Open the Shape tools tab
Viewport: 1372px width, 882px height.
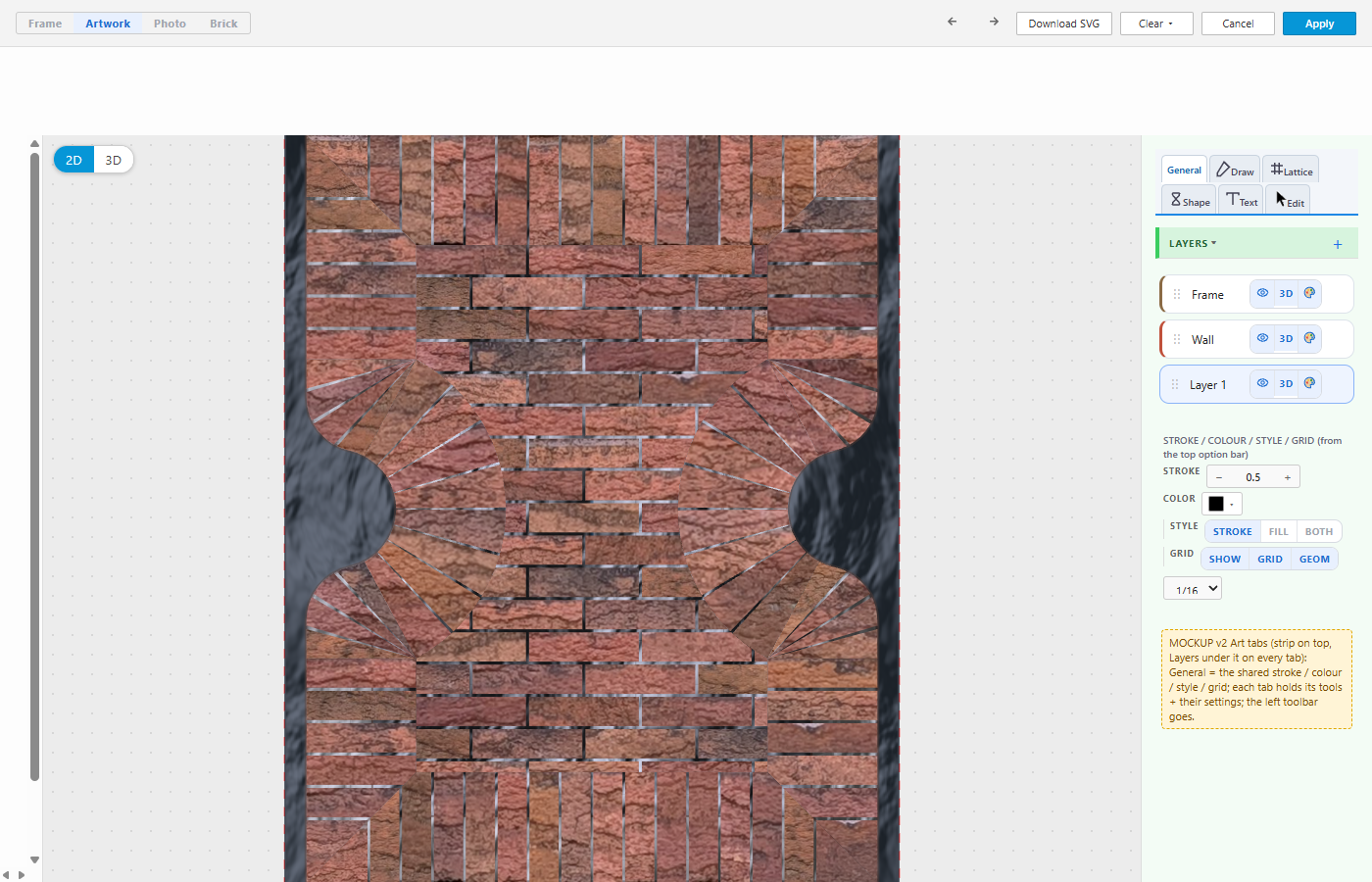tap(1190, 200)
